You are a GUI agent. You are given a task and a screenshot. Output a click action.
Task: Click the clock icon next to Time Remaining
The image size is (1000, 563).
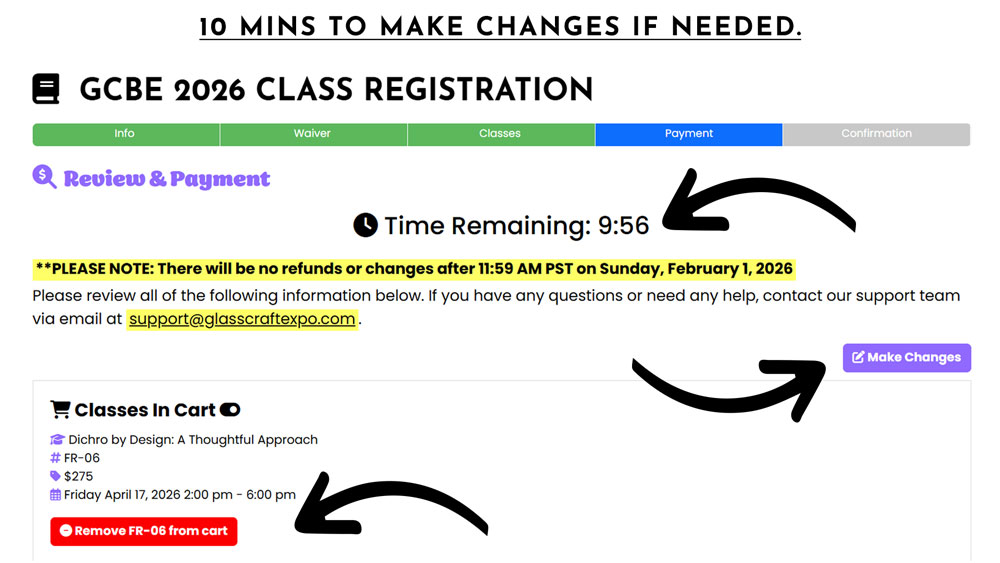point(366,226)
